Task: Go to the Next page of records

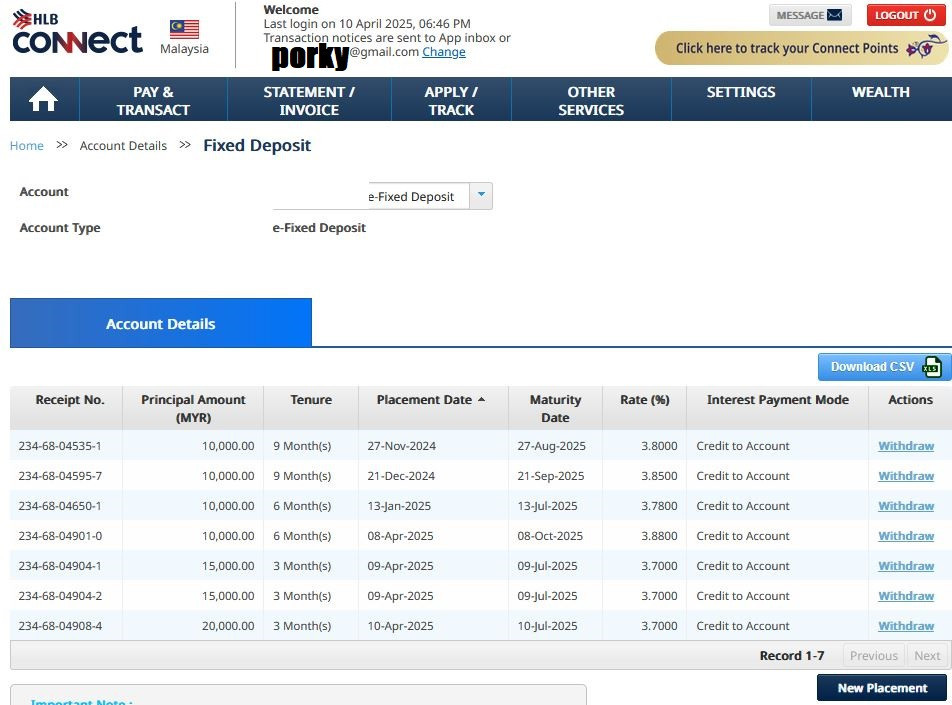Action: pyautogui.click(x=927, y=656)
